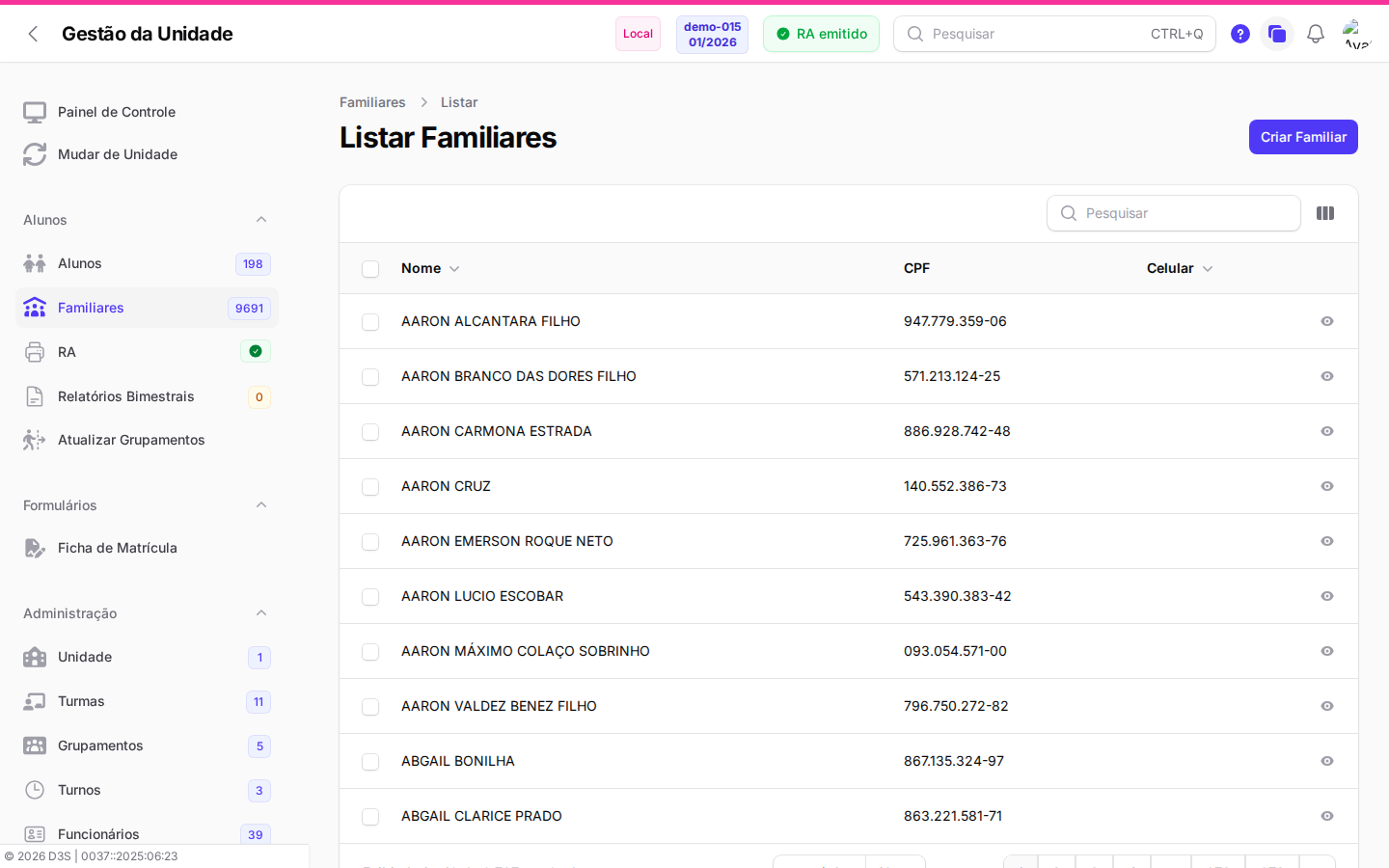
Task: Click the Grupamentos group icon
Action: (x=35, y=746)
